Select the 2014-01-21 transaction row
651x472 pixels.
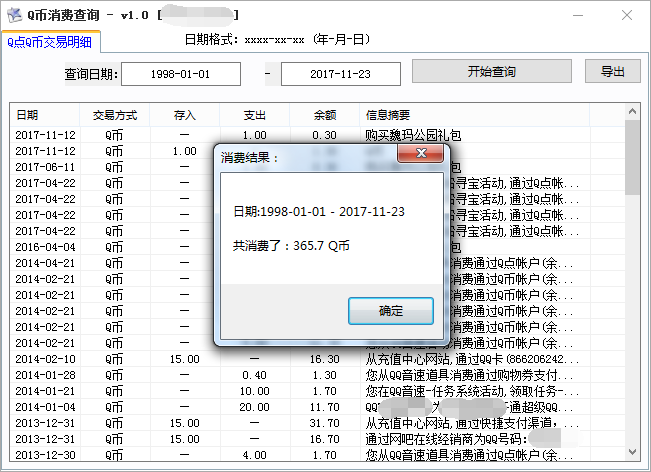point(318,391)
